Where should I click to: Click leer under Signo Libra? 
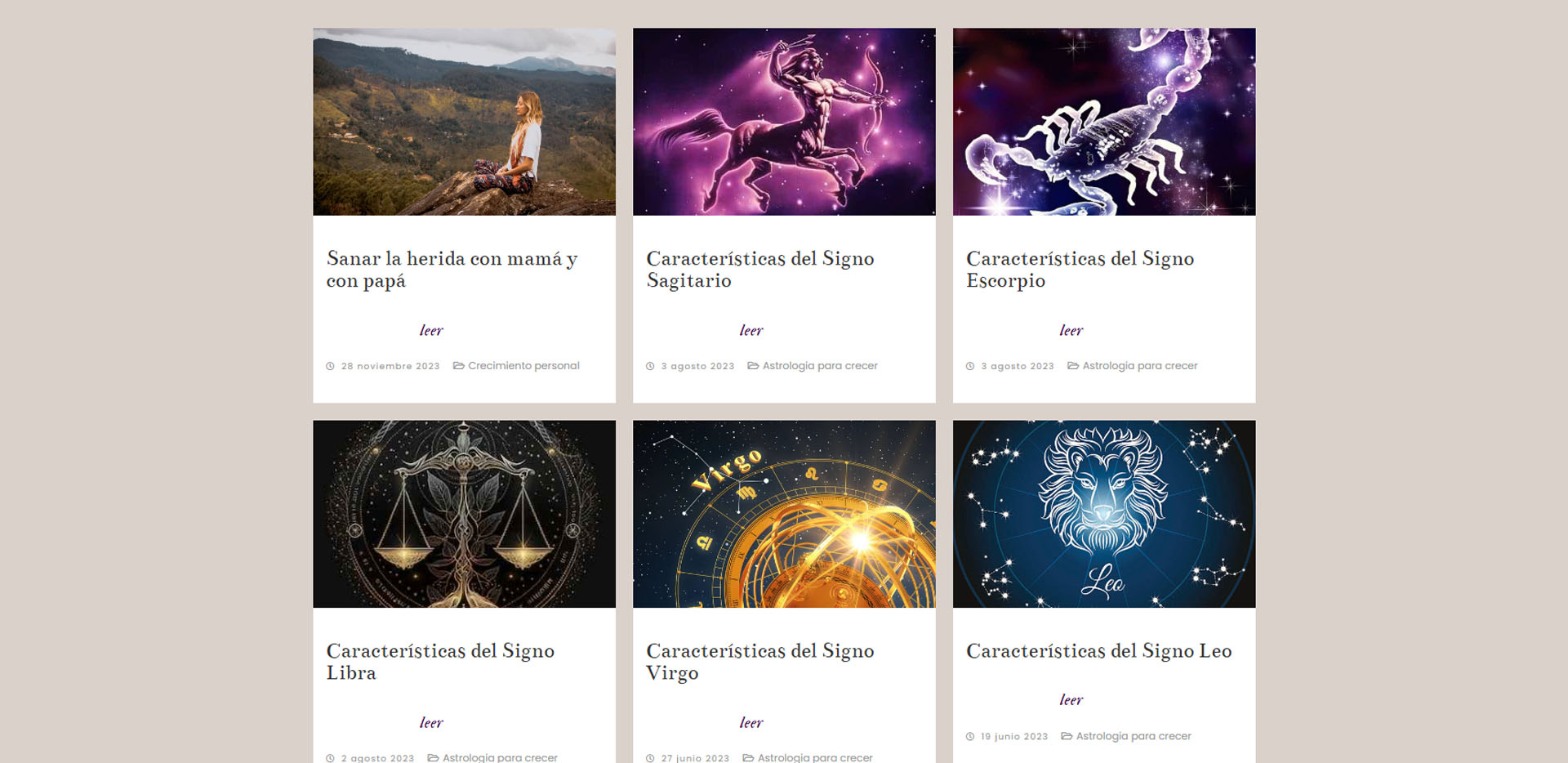pos(431,722)
